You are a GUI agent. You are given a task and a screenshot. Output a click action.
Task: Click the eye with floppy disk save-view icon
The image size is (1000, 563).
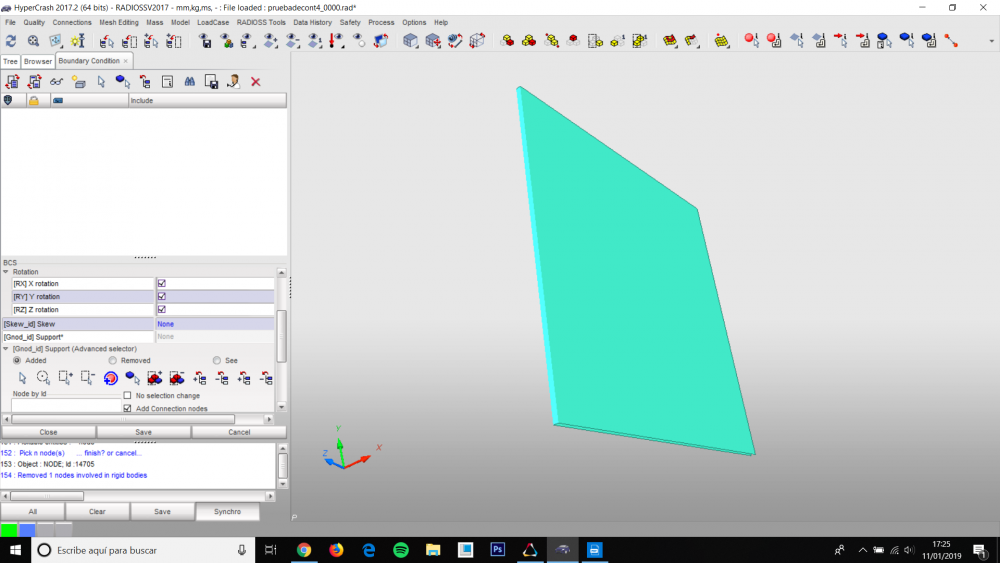205,41
